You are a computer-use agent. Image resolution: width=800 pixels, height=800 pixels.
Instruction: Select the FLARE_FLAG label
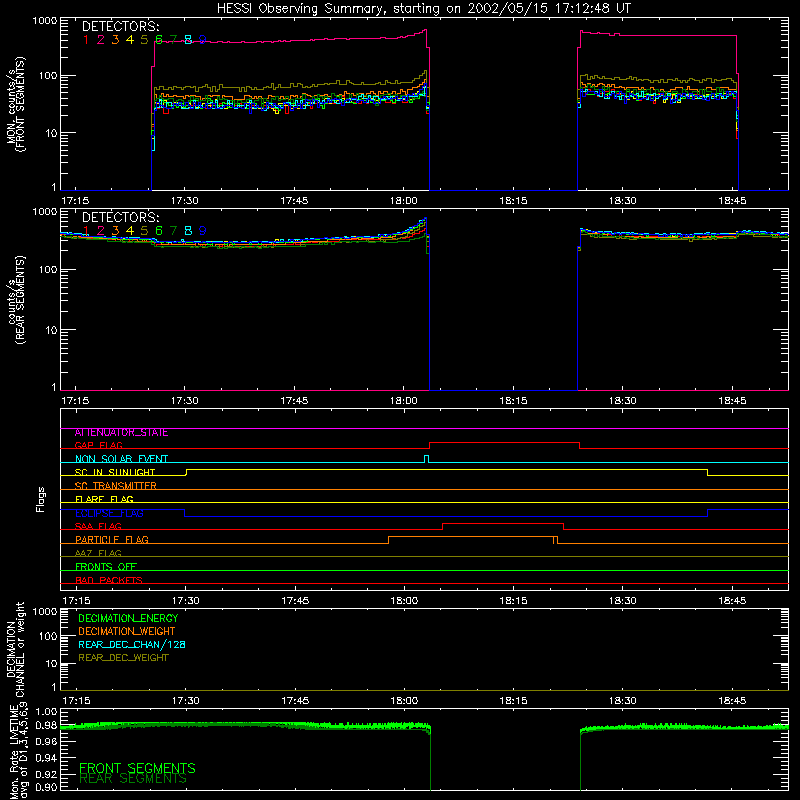(104, 499)
